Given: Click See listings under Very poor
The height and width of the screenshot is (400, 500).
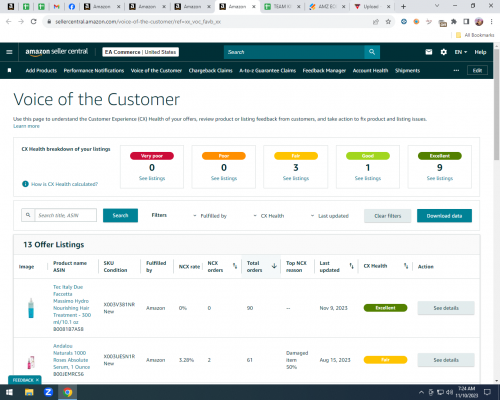Looking at the screenshot, I should pos(152,178).
